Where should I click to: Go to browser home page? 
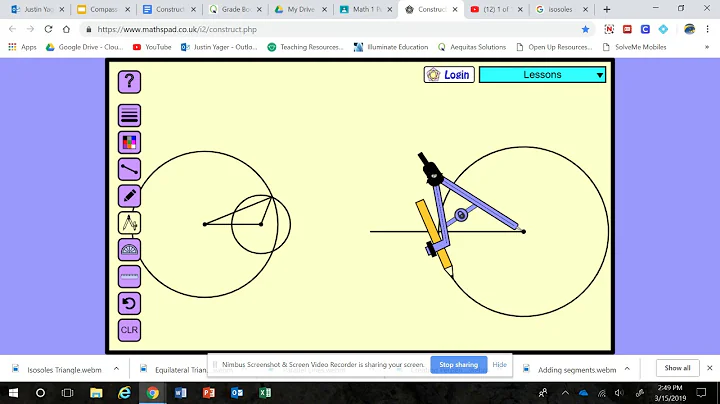point(66,29)
